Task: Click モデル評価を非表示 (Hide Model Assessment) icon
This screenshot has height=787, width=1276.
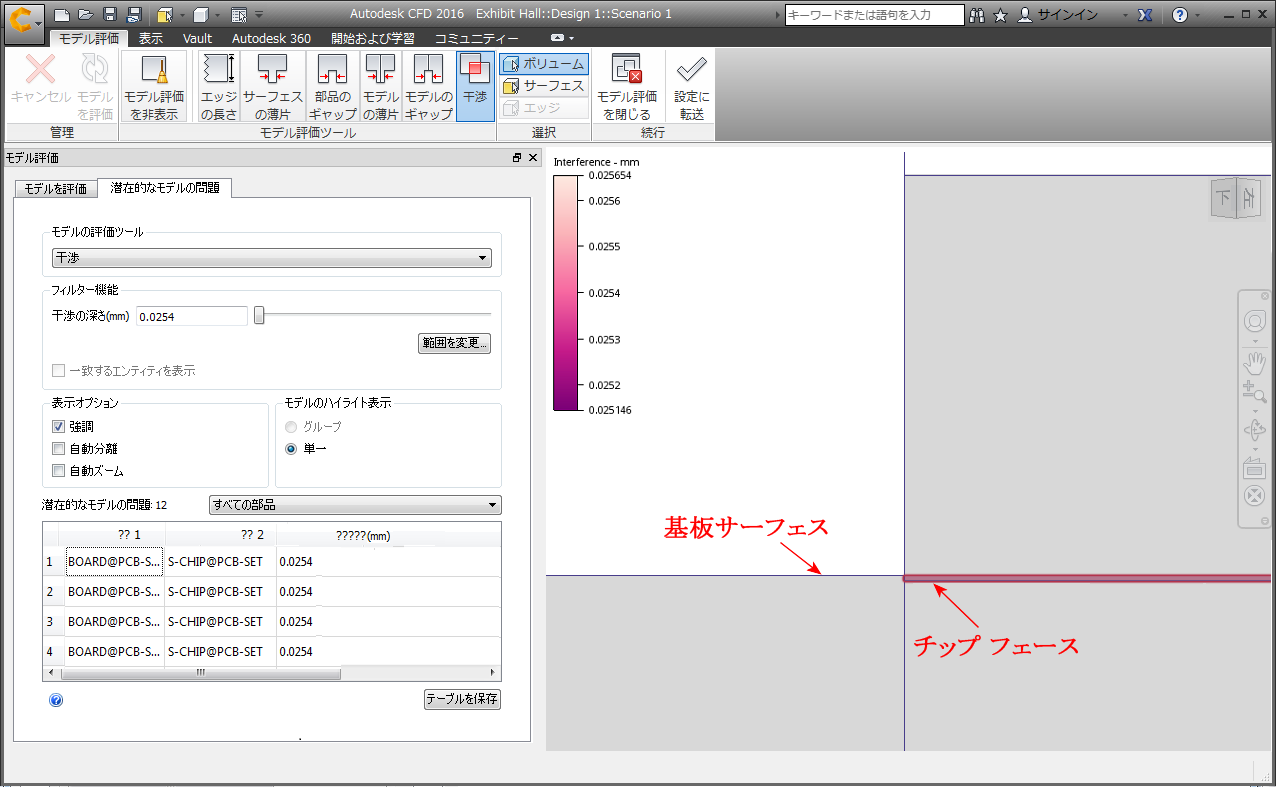Action: [153, 86]
